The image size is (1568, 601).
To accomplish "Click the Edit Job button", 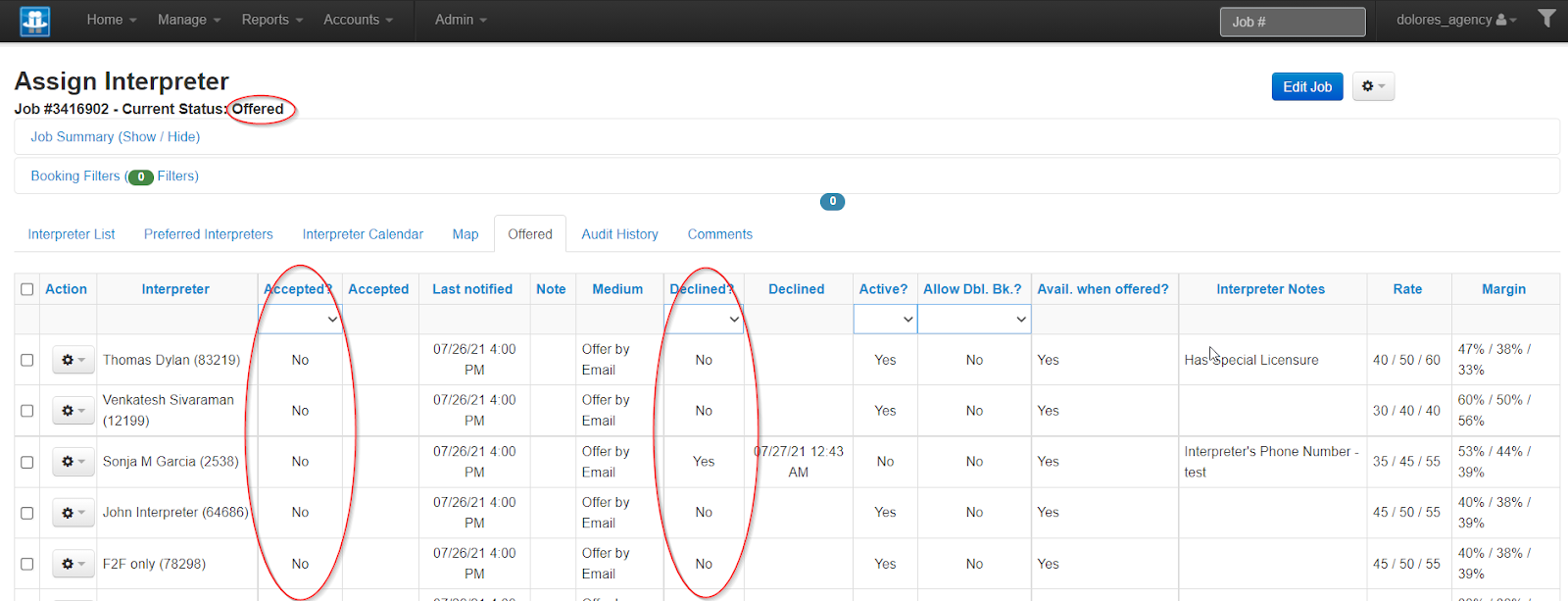I will click(x=1306, y=86).
